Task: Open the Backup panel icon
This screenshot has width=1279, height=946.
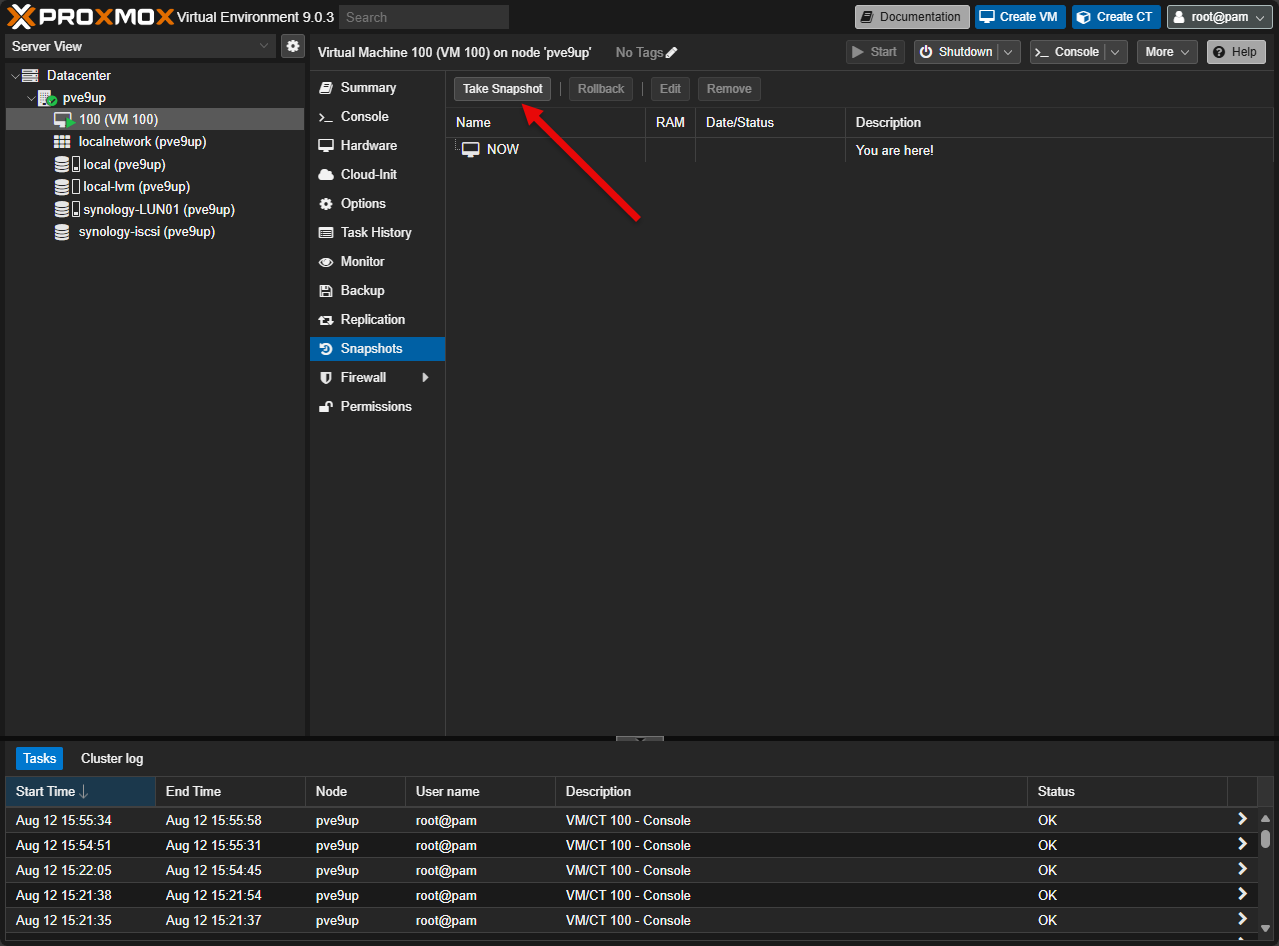Action: coord(326,290)
